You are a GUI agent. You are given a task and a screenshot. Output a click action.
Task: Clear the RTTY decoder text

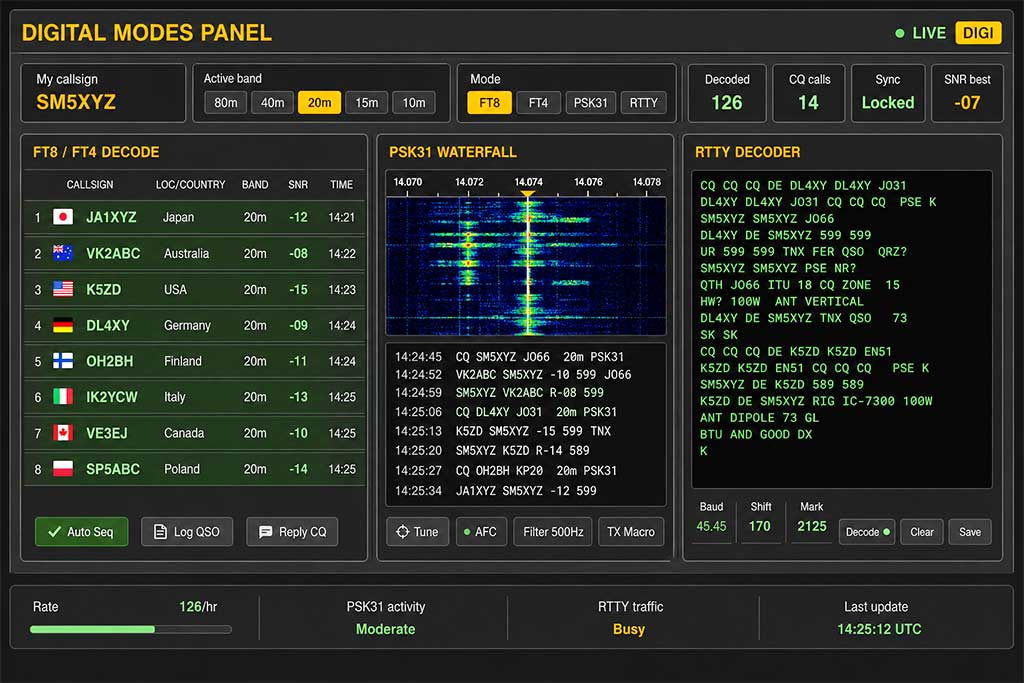[921, 532]
